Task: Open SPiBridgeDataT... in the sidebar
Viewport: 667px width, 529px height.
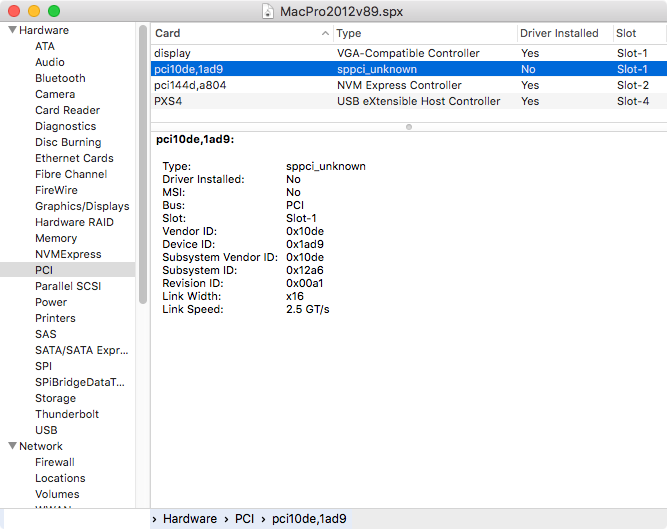Action: coord(80,382)
